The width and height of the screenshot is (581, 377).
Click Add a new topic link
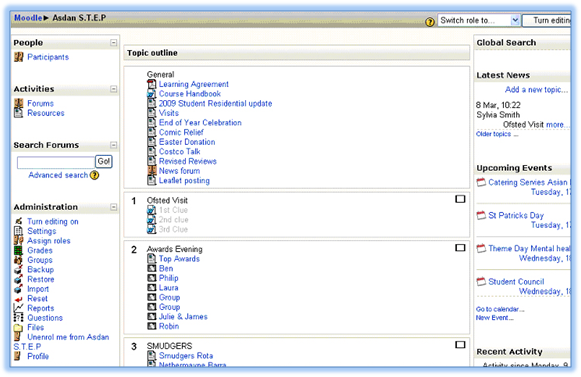[536, 90]
